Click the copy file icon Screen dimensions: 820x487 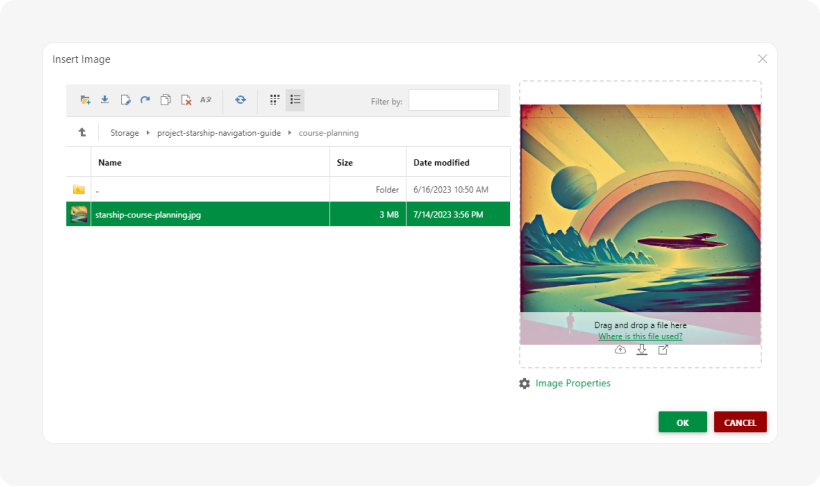[x=165, y=99]
